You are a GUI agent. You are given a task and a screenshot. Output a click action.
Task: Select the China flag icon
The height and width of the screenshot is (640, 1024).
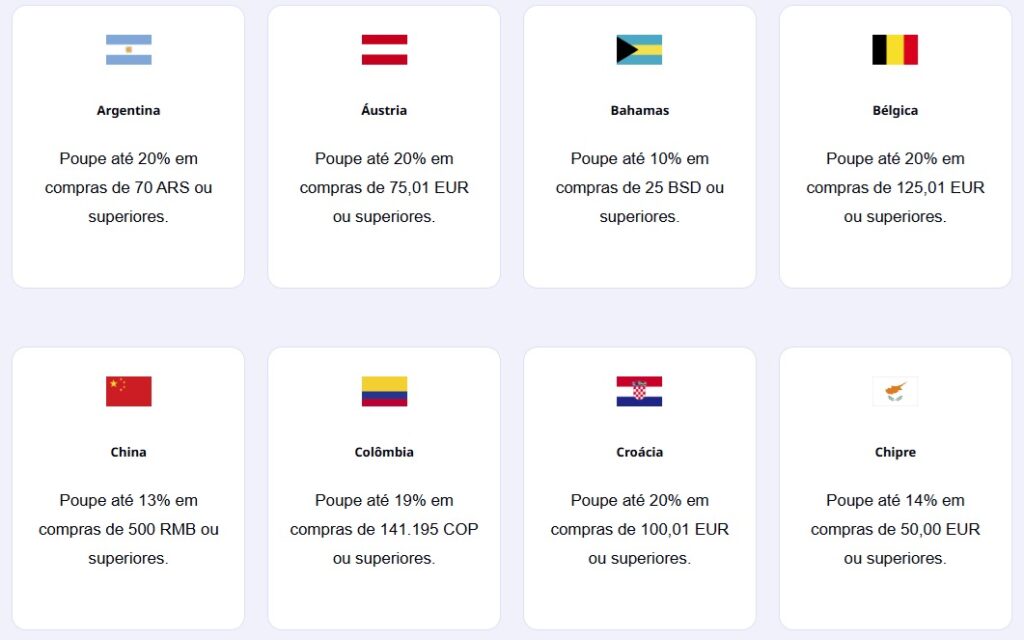coord(128,391)
